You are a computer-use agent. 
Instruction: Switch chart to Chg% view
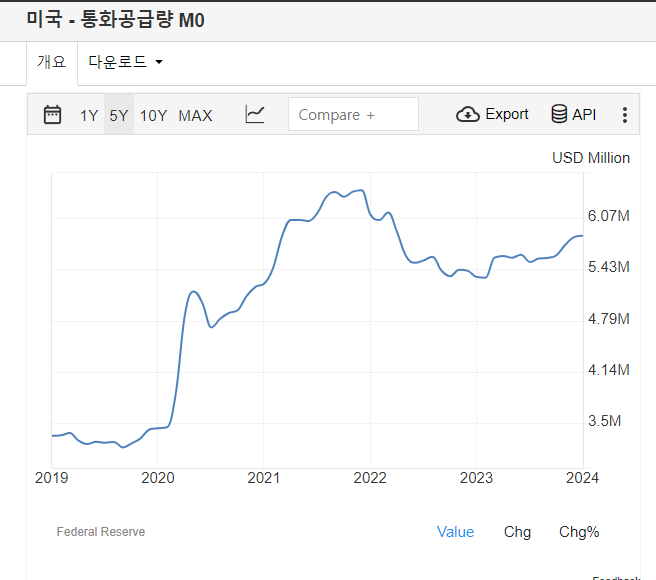(579, 532)
